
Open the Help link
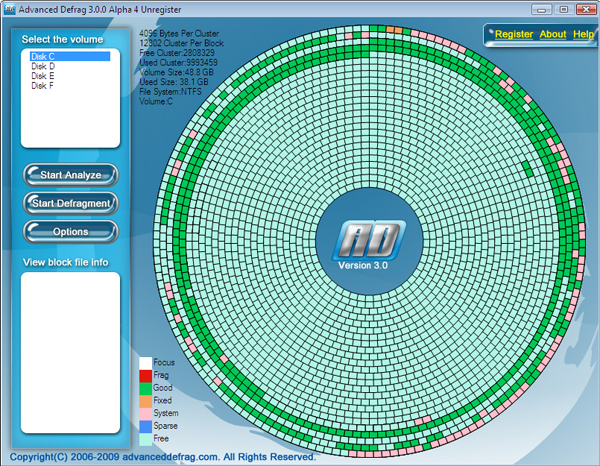click(x=583, y=34)
